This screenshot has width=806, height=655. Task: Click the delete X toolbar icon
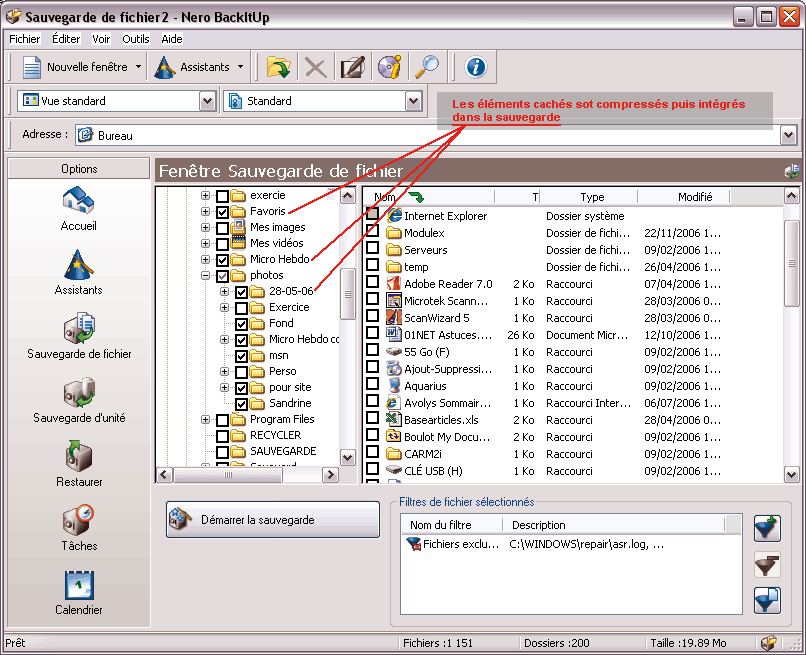[x=316, y=67]
